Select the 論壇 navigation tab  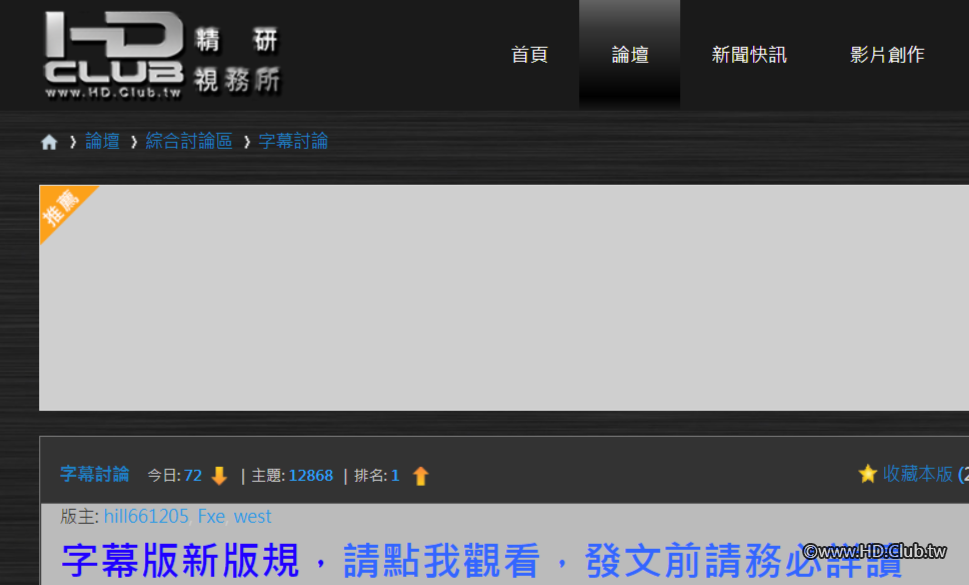pyautogui.click(x=630, y=55)
